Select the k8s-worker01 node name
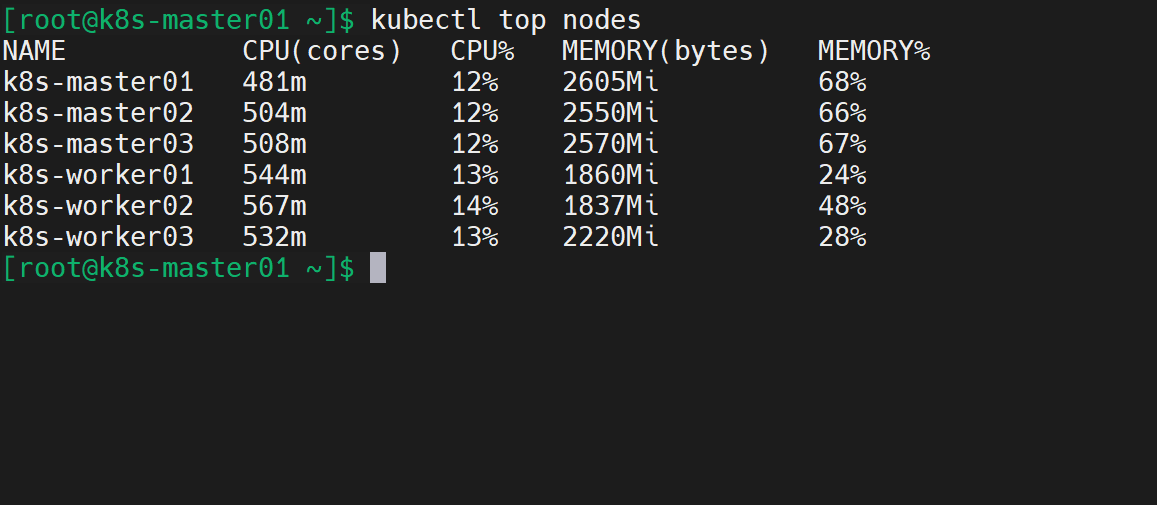1157x505 pixels. (x=98, y=175)
